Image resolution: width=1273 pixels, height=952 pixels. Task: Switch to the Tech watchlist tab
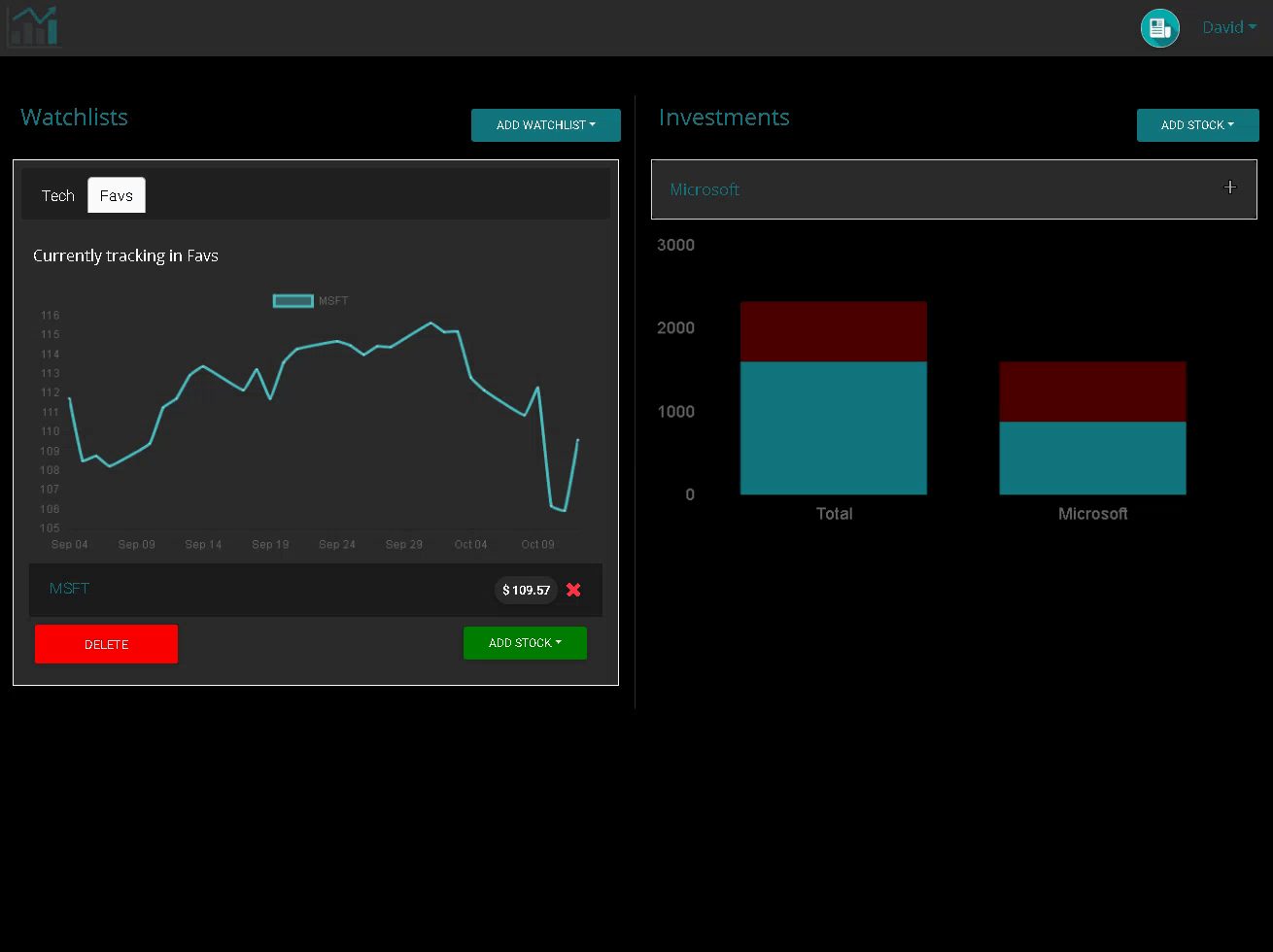pos(58,195)
